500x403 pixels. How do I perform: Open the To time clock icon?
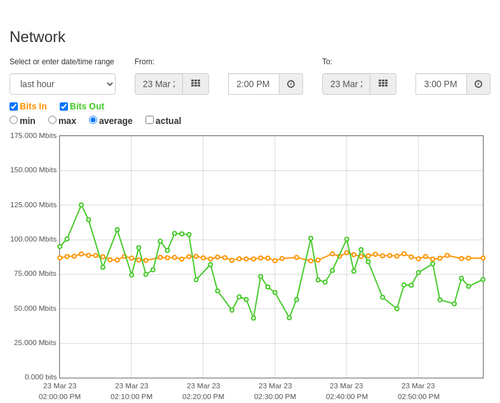(x=478, y=84)
